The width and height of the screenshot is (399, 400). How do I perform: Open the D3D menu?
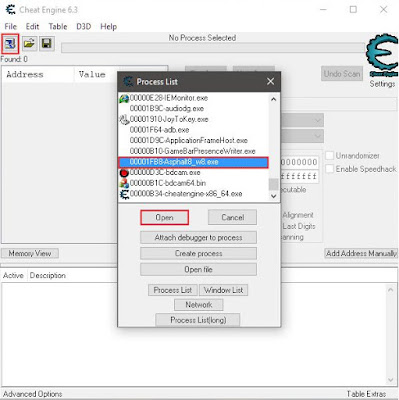coord(83,27)
